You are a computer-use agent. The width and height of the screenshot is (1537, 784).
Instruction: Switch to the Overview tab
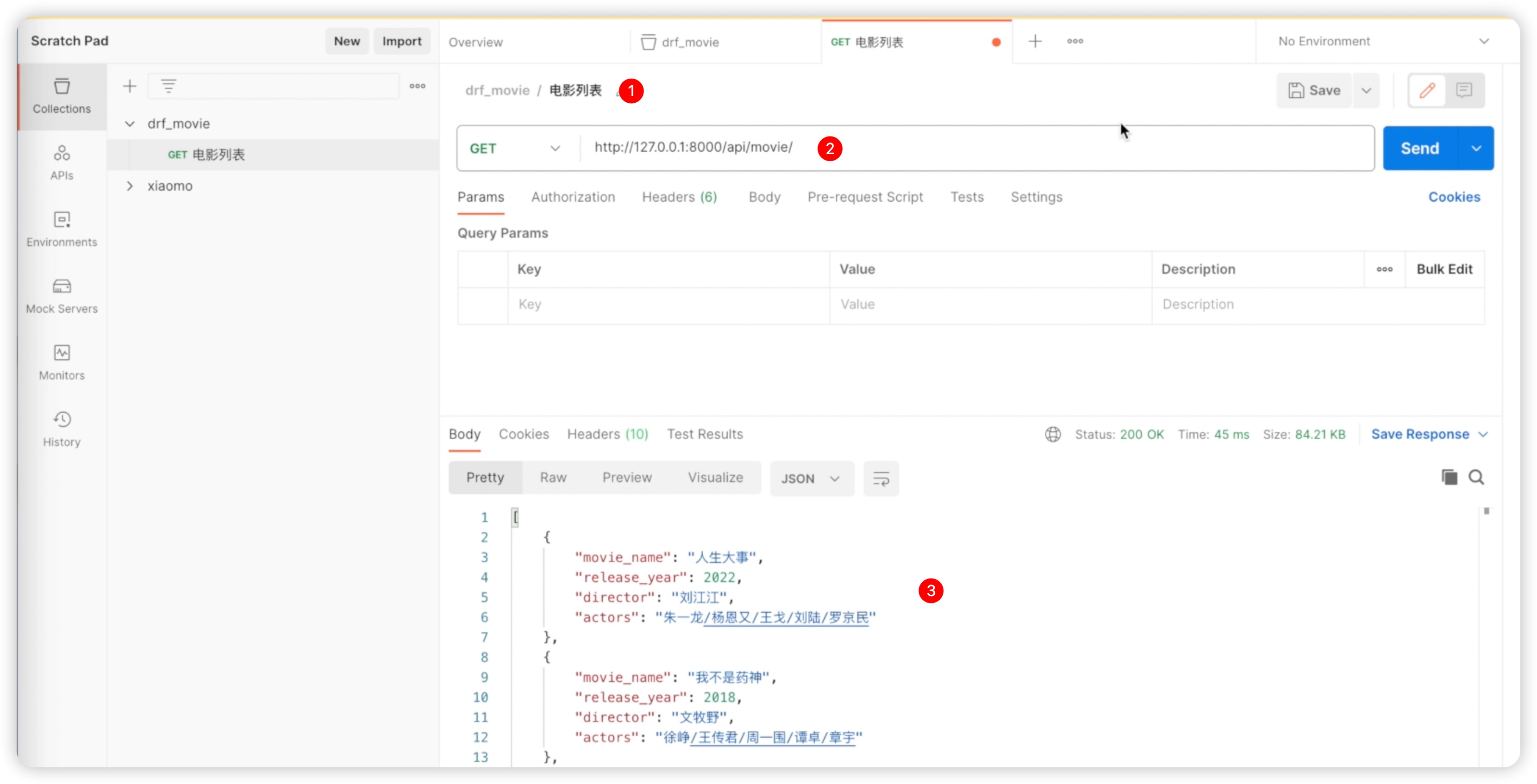pyautogui.click(x=475, y=43)
